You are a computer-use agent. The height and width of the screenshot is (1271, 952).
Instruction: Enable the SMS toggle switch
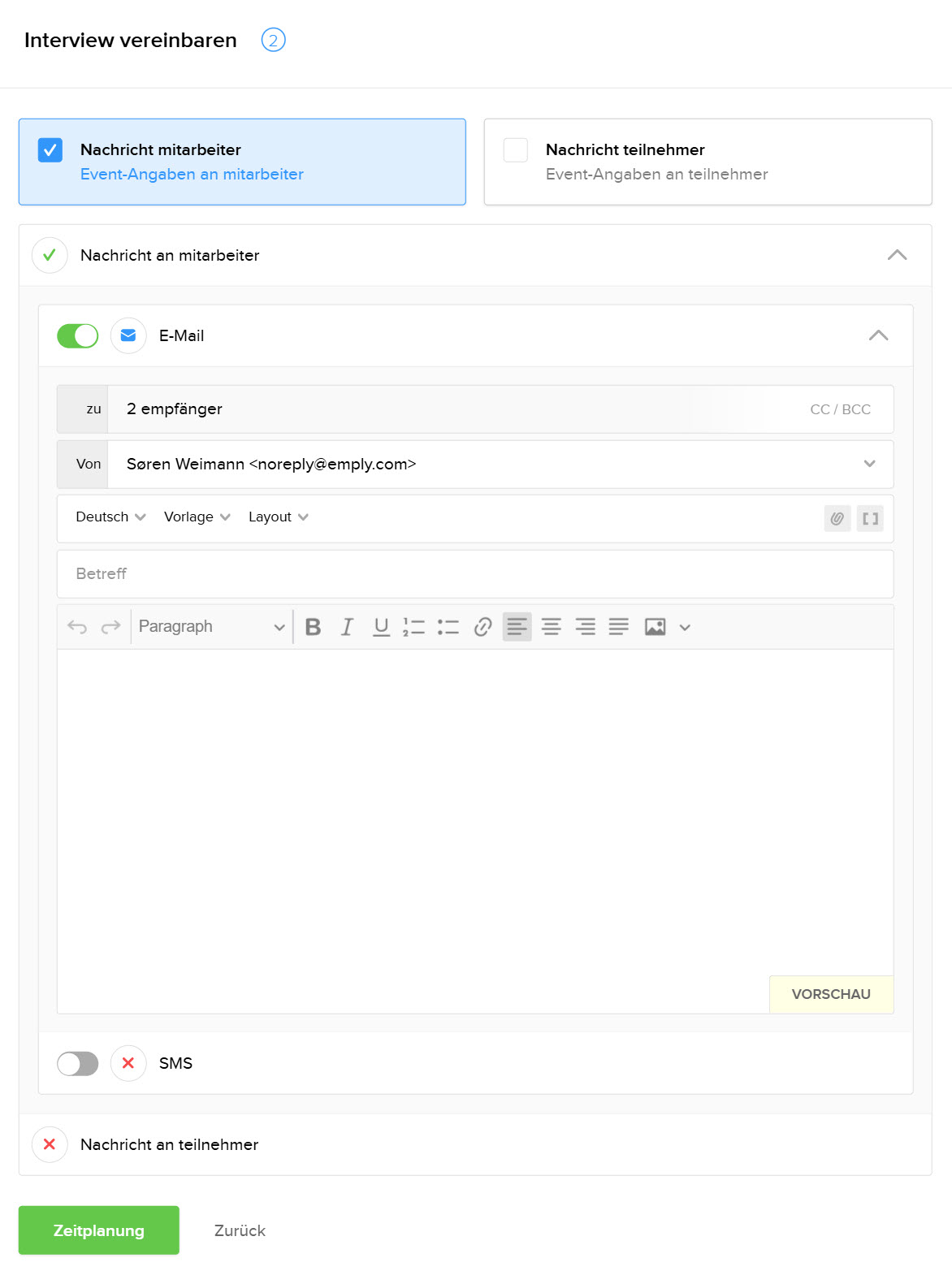[78, 1063]
